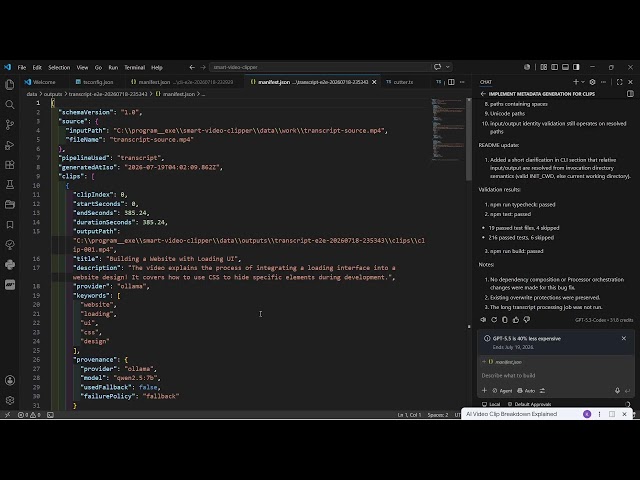
Task: Open the View menu
Action: coord(82,67)
